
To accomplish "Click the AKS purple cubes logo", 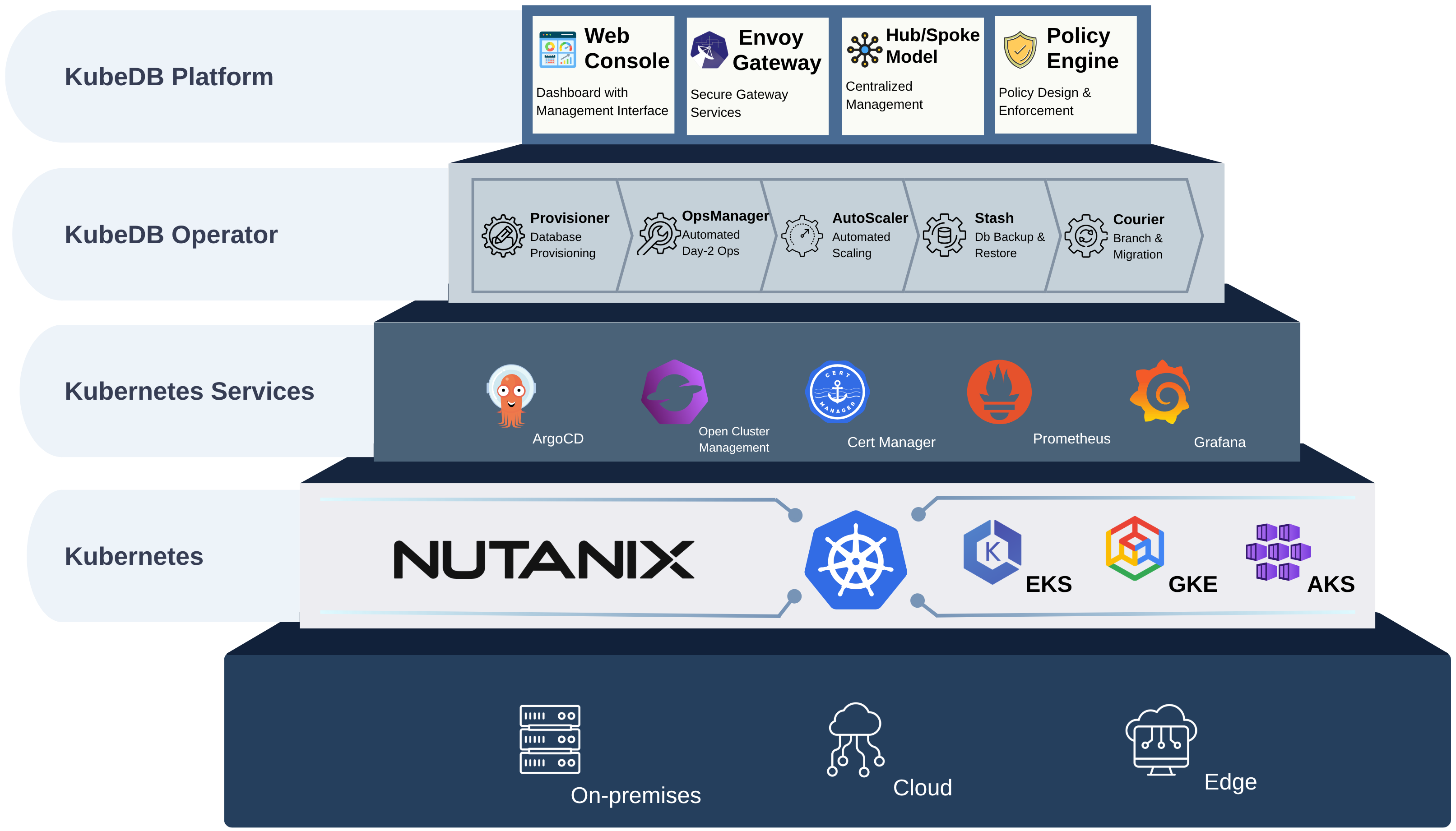I will pos(1278,551).
